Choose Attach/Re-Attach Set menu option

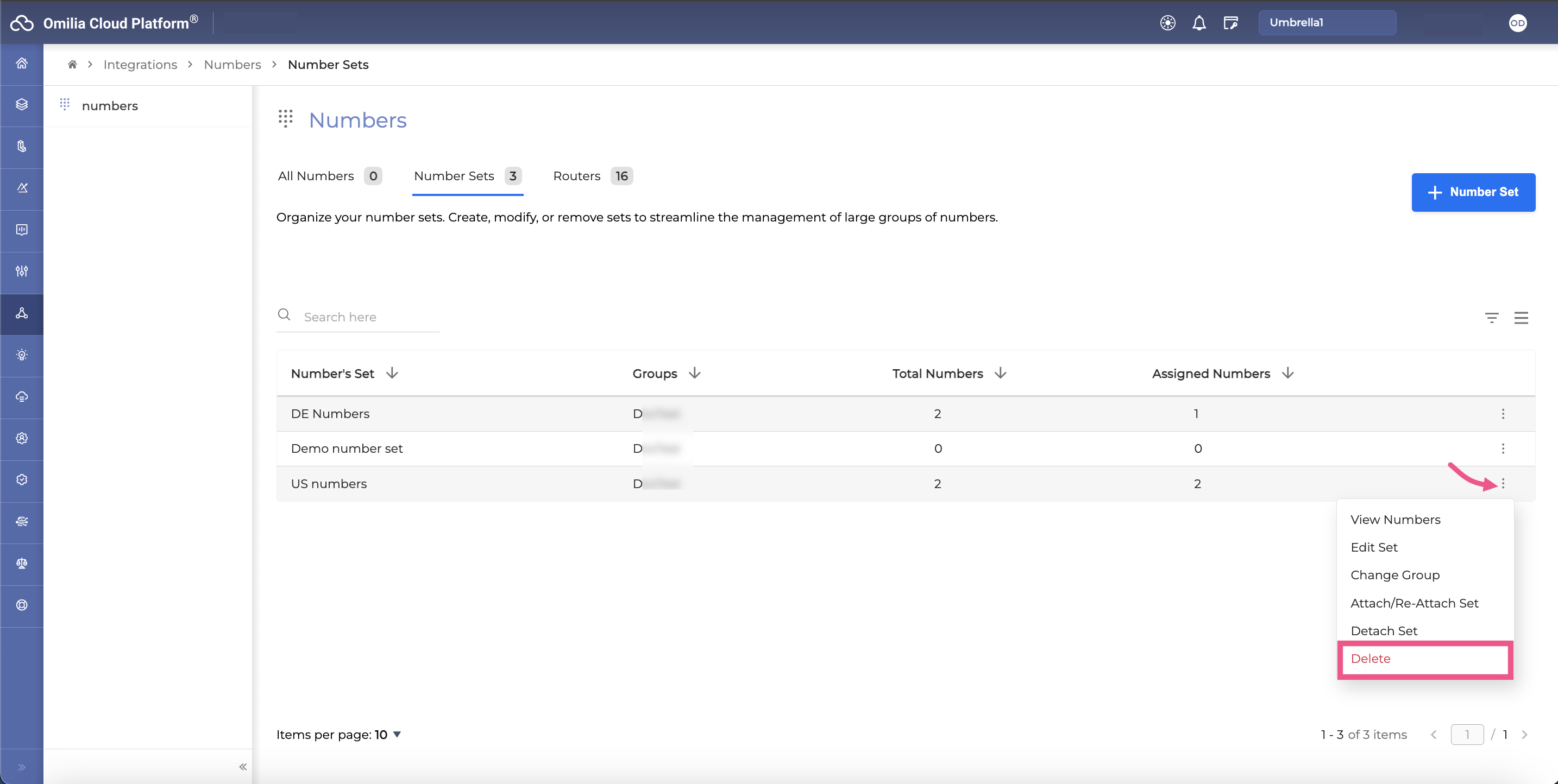click(1414, 603)
